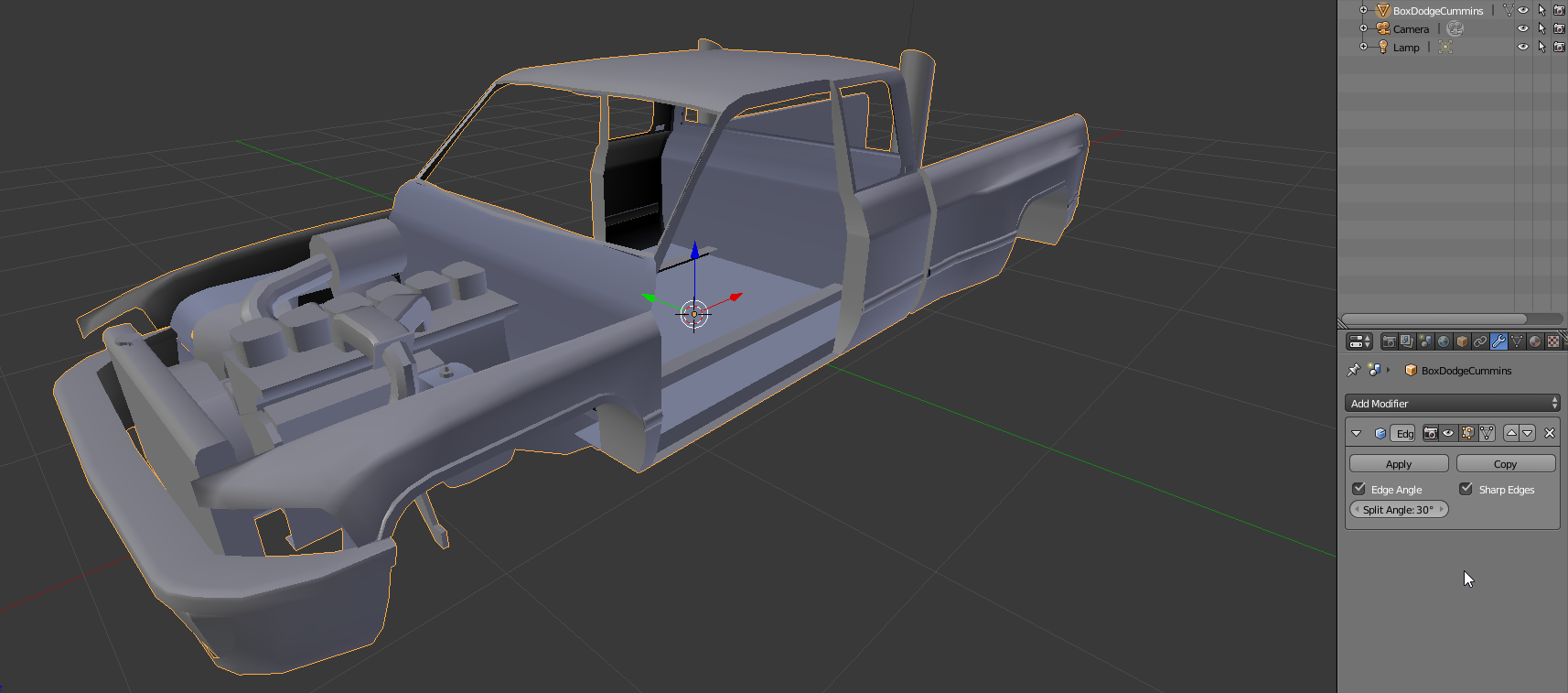1568x693 pixels.
Task: Open the World properties tab globe icon
Action: (x=1444, y=341)
